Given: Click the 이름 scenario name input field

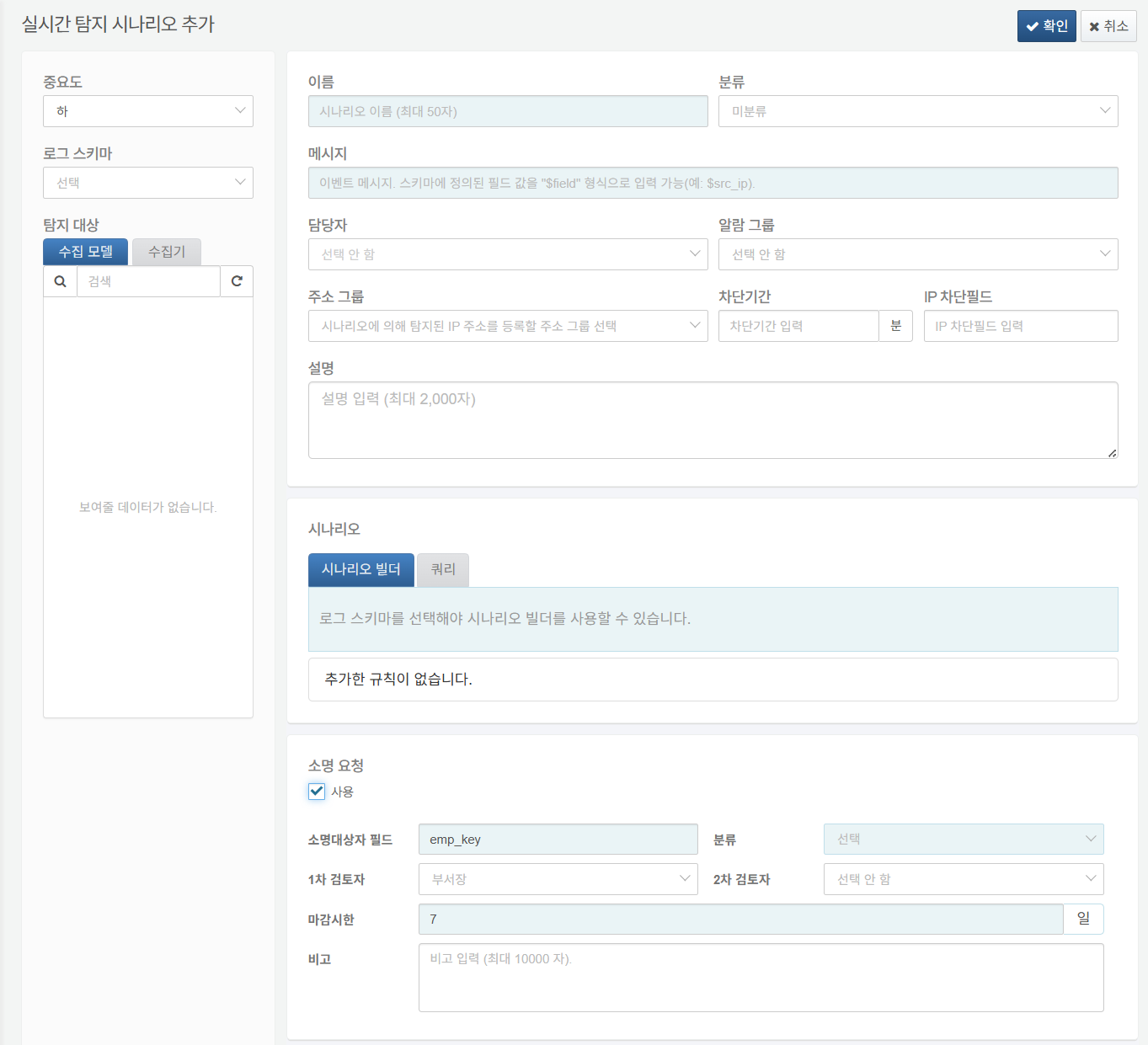Looking at the screenshot, I should (508, 111).
